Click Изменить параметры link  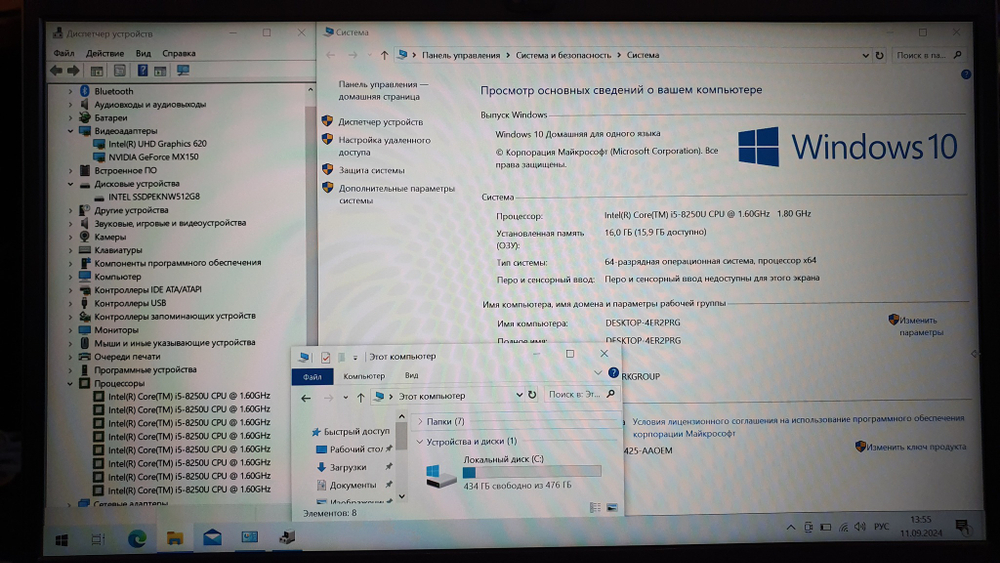click(x=920, y=326)
